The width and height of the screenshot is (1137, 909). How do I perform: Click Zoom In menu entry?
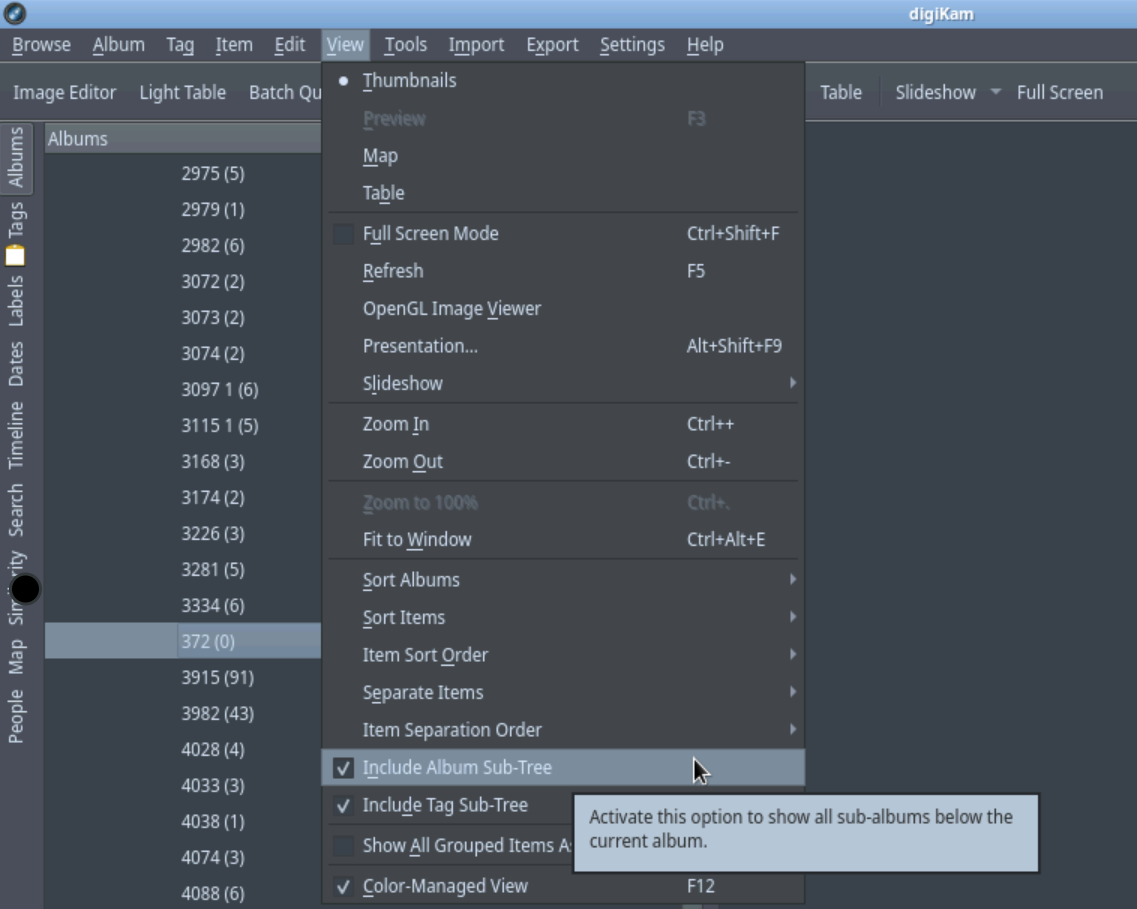coord(563,424)
